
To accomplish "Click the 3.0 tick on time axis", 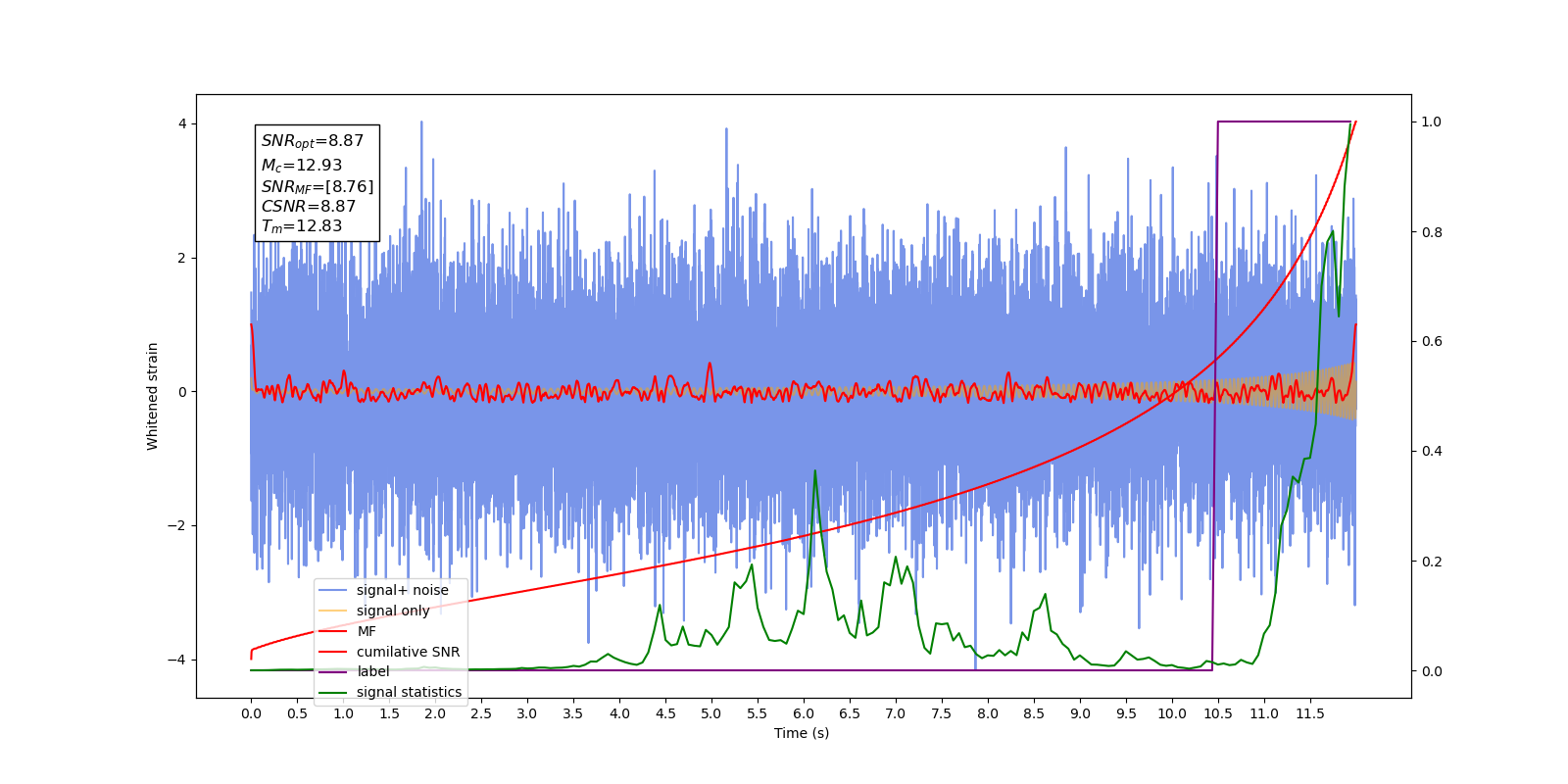I will click(527, 713).
